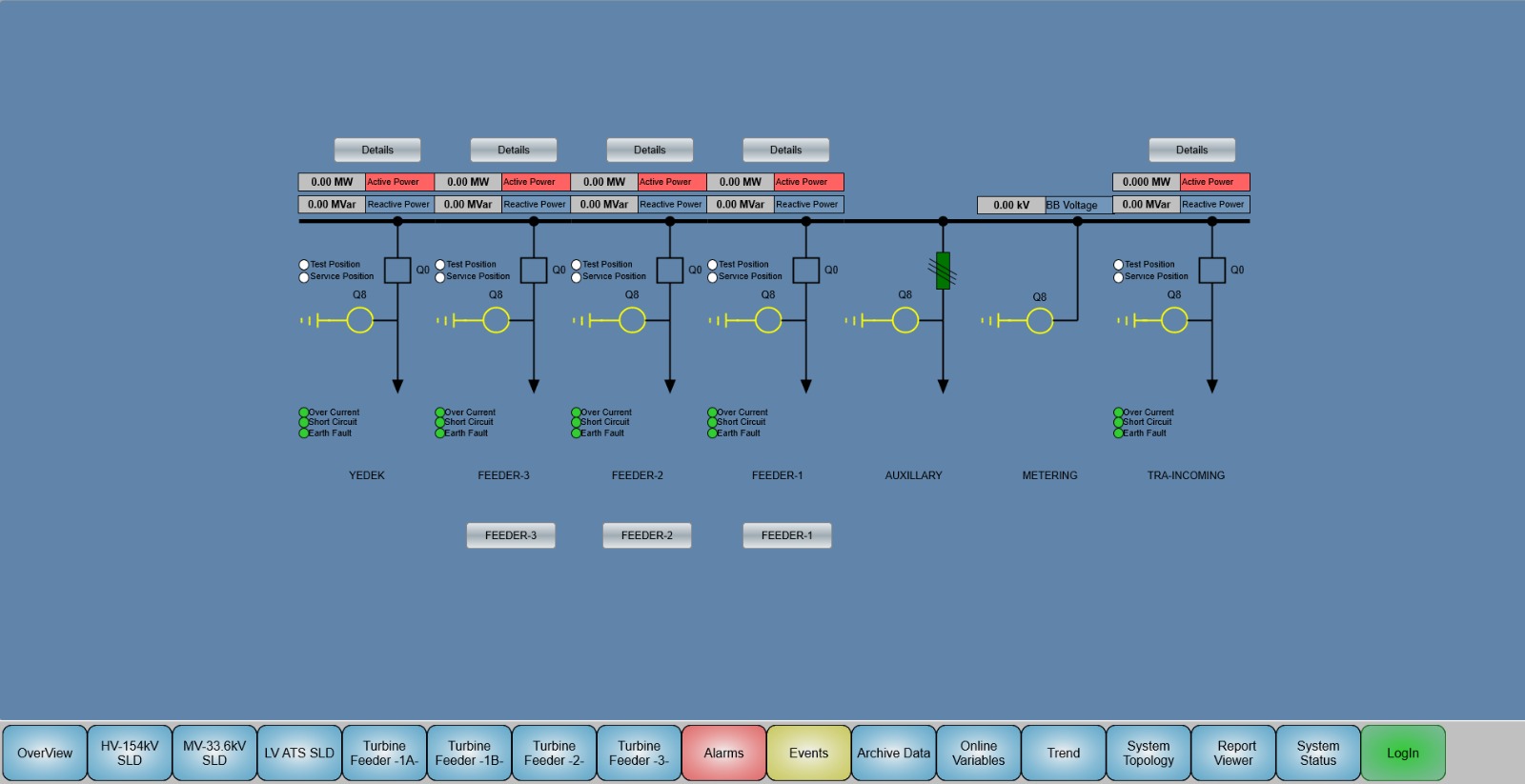Click the AUXILLARY Q8 earthing switch circle
Image resolution: width=1525 pixels, height=784 pixels.
click(905, 320)
